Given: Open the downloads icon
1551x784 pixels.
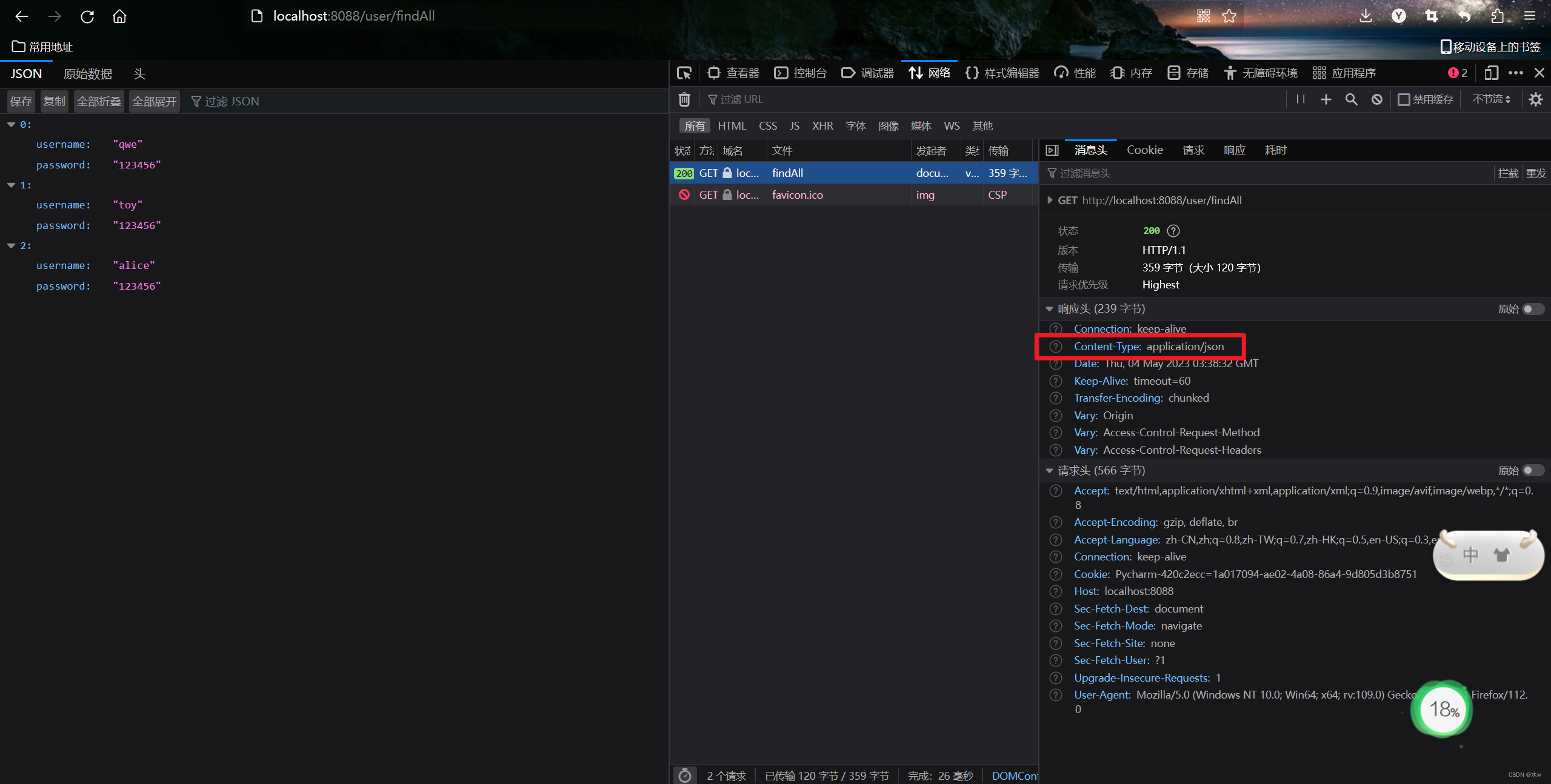Looking at the screenshot, I should (1366, 16).
